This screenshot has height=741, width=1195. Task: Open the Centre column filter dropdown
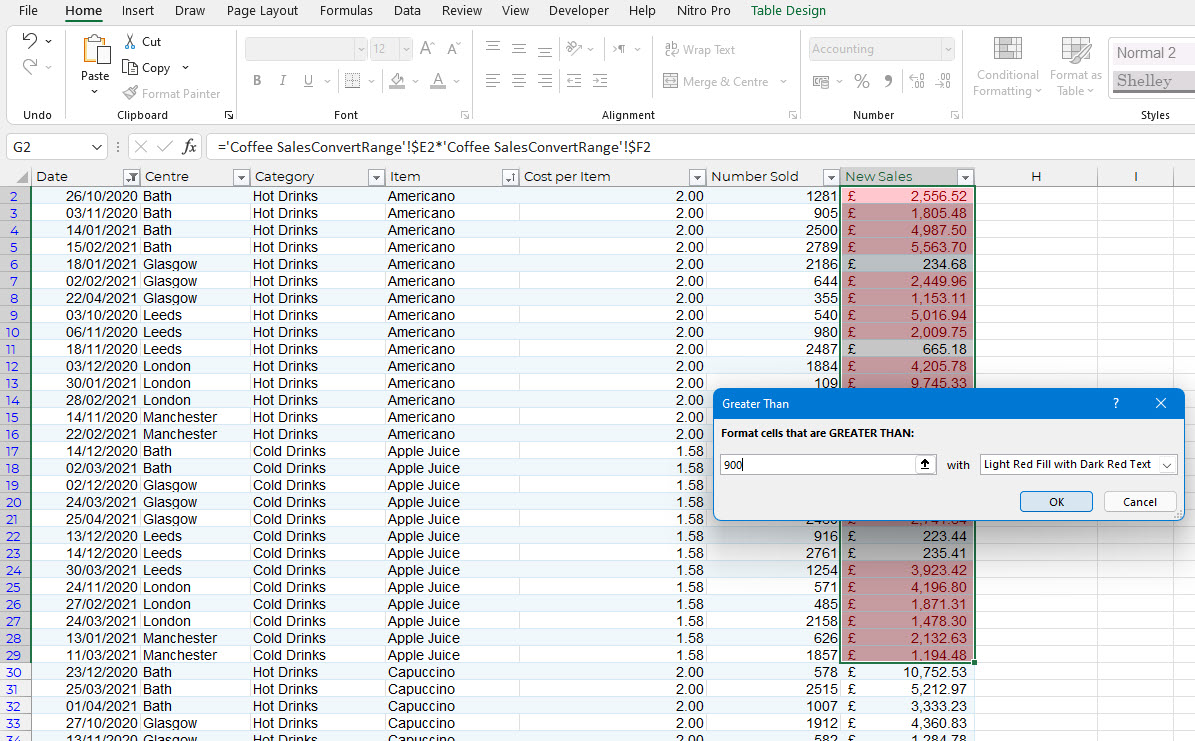pyautogui.click(x=241, y=177)
